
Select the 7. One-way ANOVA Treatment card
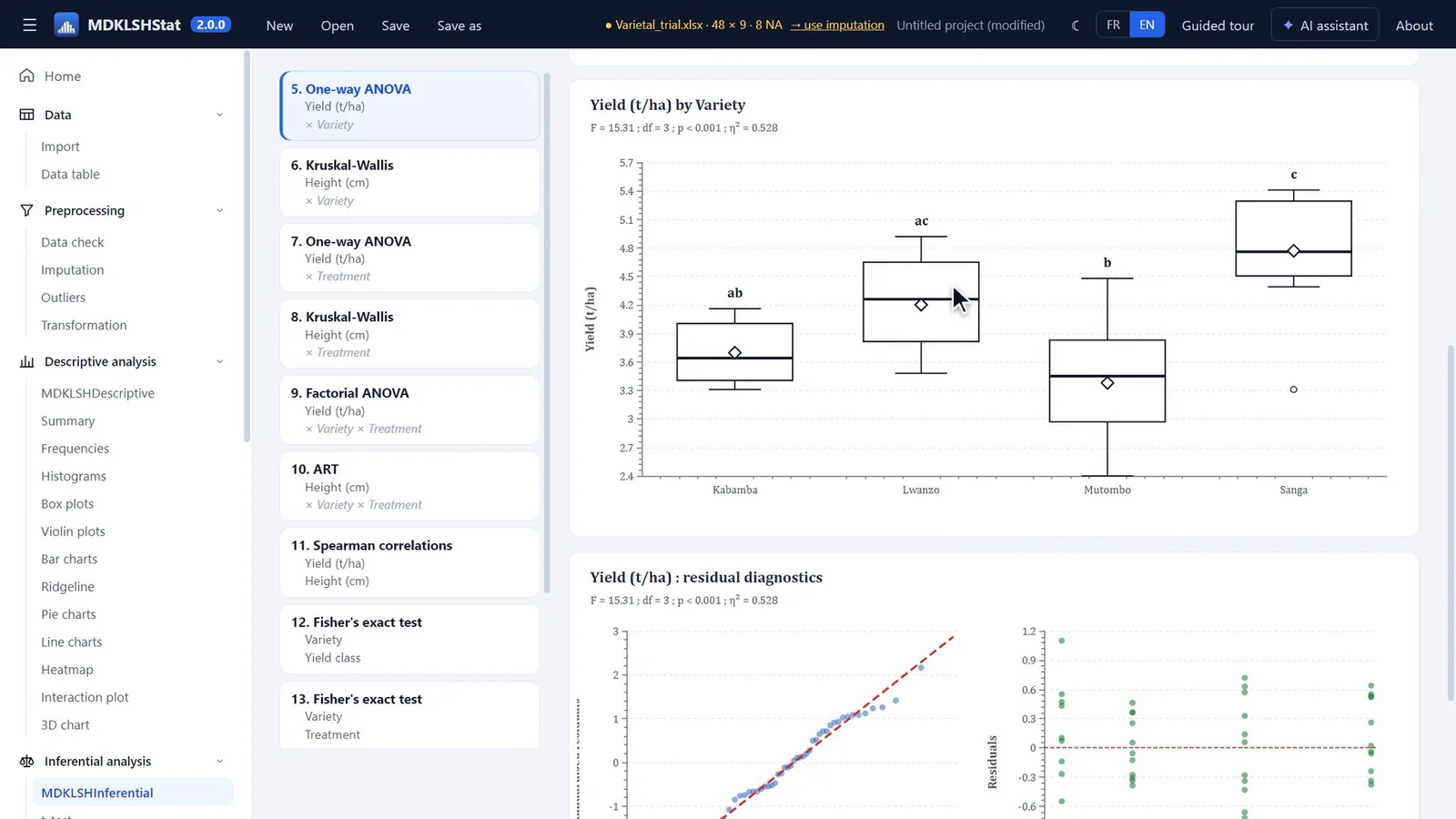409,258
